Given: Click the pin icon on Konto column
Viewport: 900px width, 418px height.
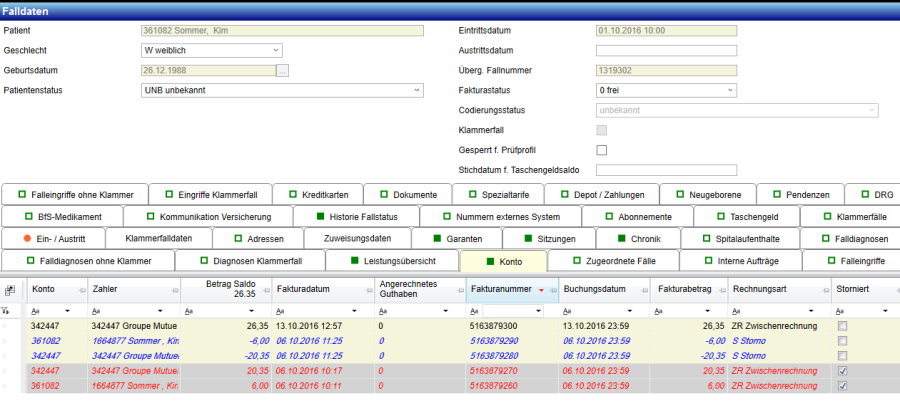Looking at the screenshot, I should [78, 290].
